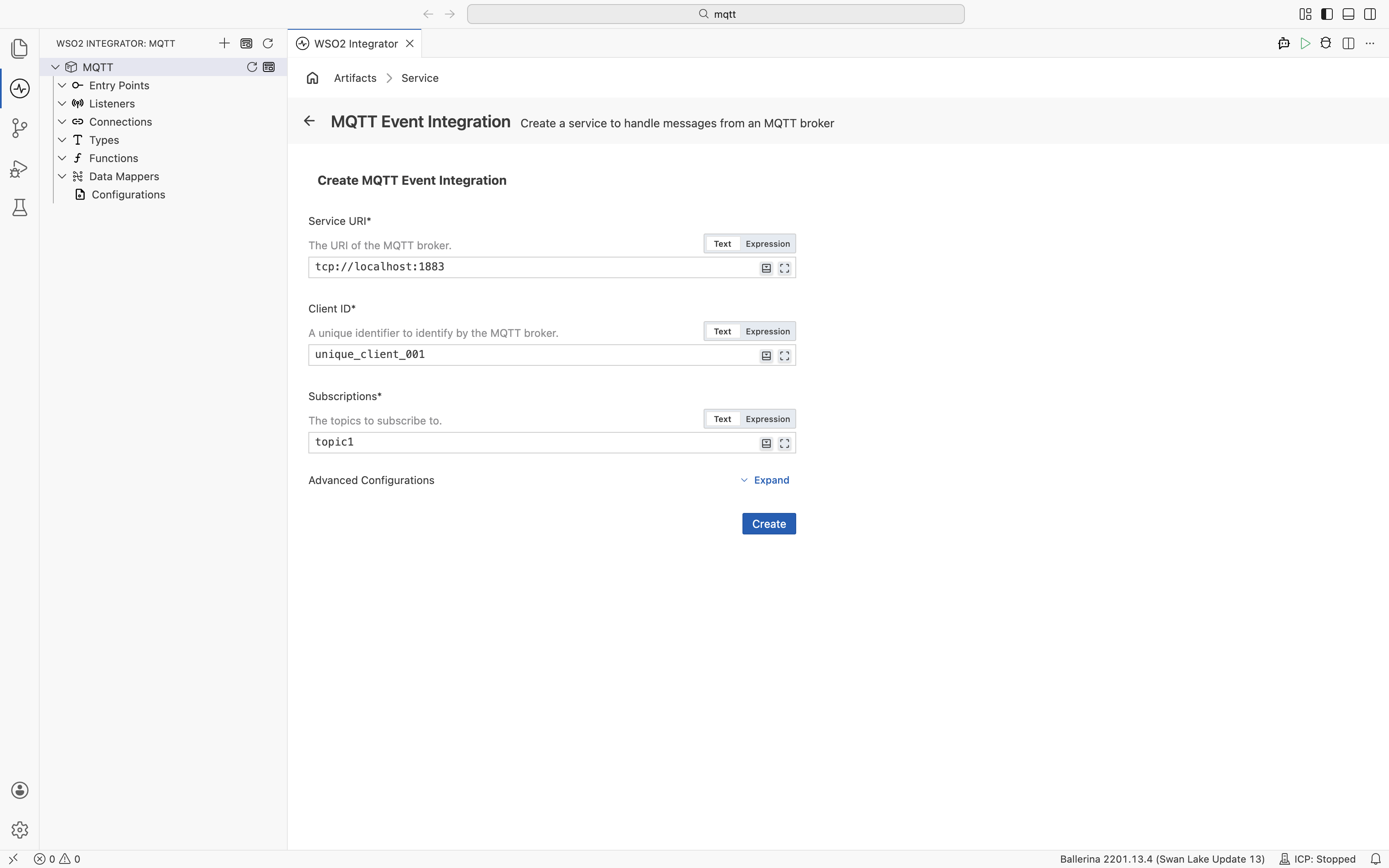1389x868 pixels.
Task: Expand Advanced Configurations section
Action: click(x=765, y=480)
